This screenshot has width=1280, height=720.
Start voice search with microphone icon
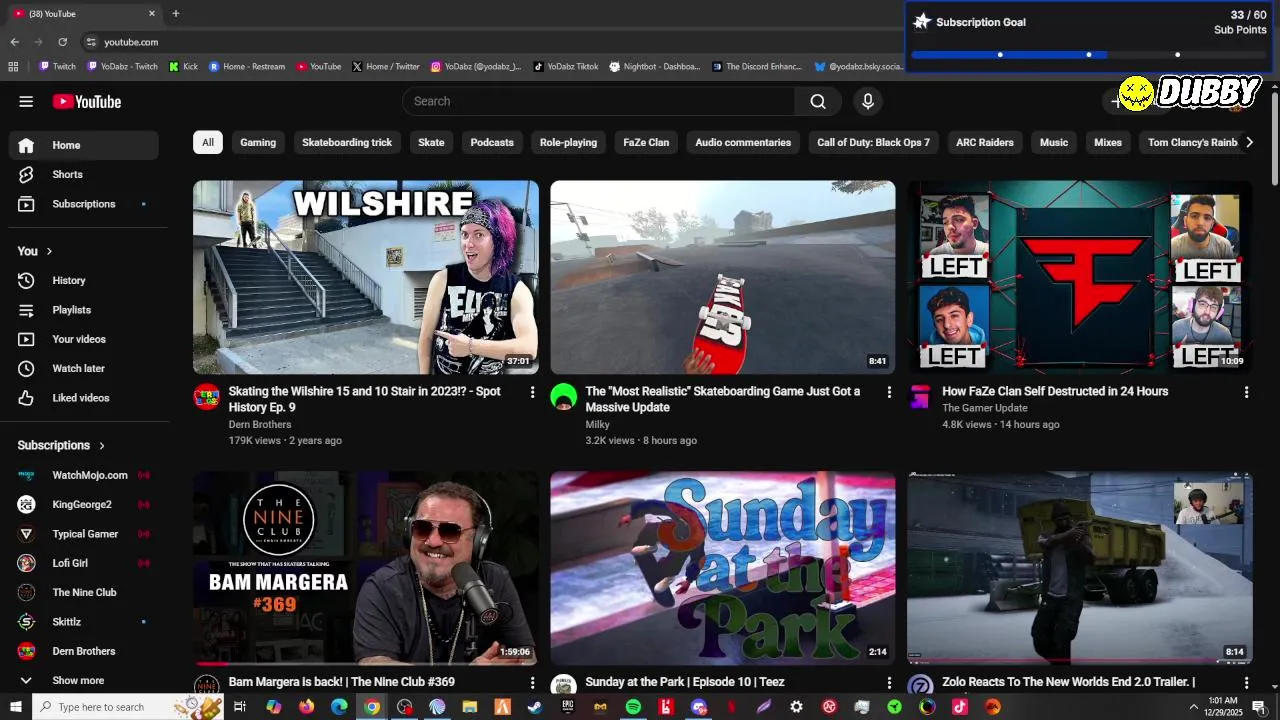(868, 101)
